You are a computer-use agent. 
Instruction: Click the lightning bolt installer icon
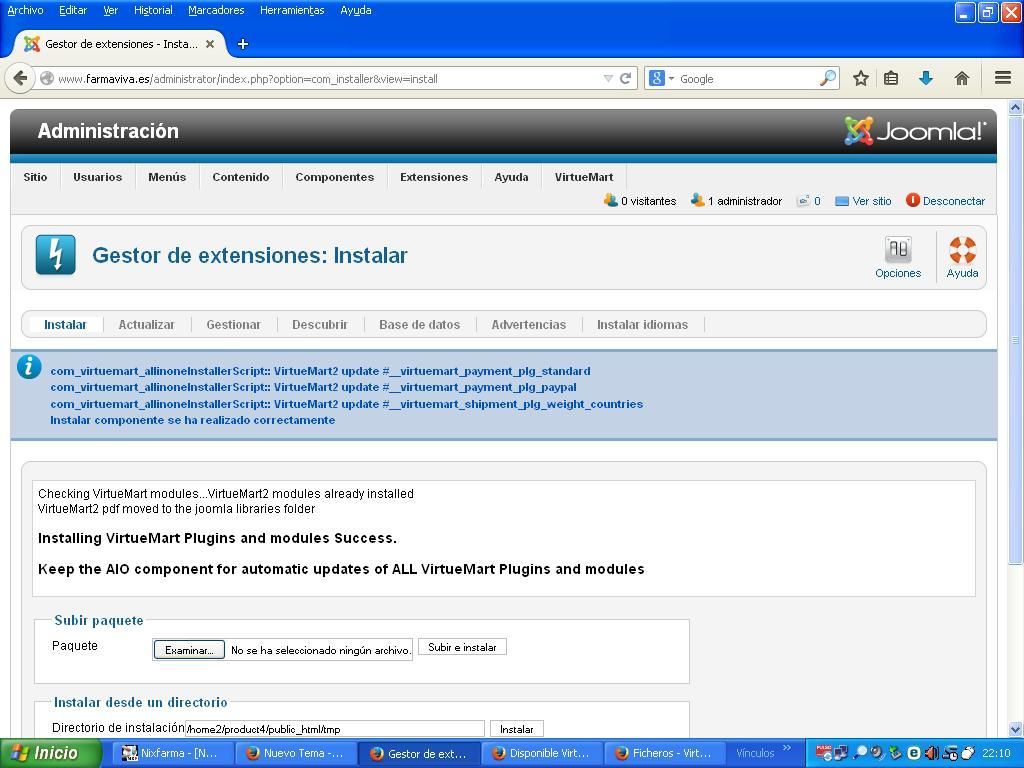(x=56, y=255)
